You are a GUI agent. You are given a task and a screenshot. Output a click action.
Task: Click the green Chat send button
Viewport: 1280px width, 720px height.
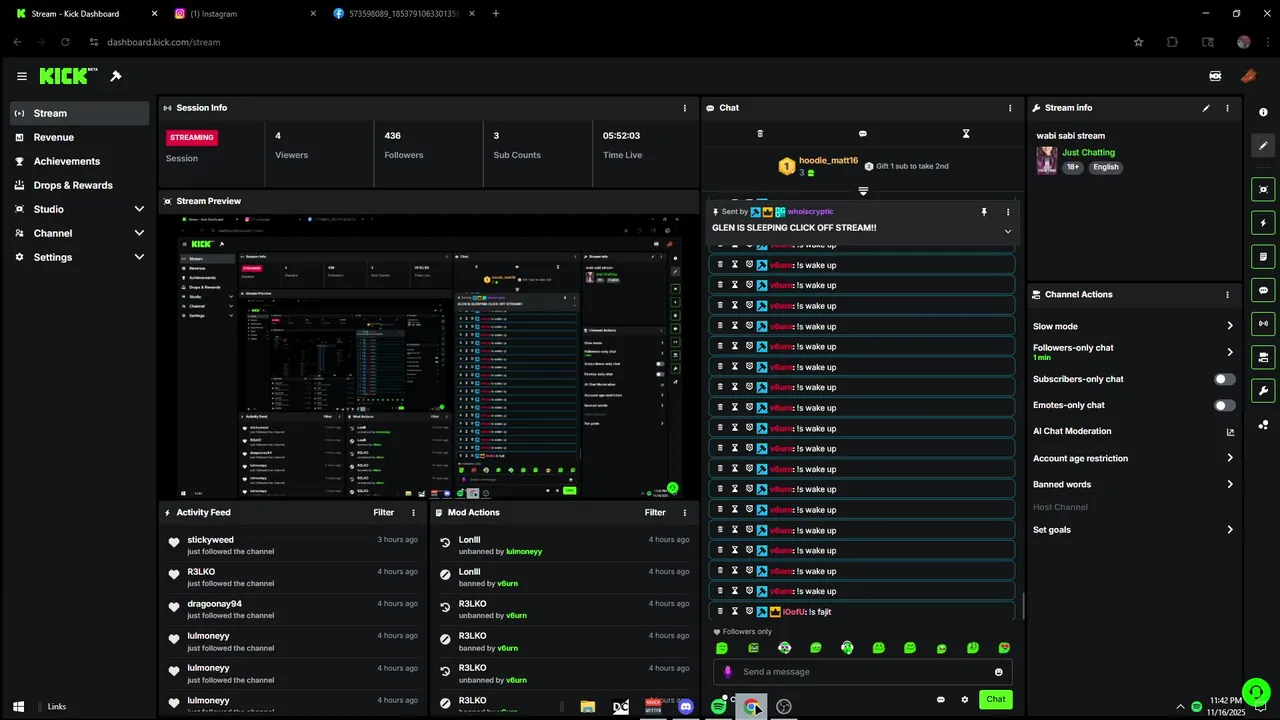pos(995,700)
